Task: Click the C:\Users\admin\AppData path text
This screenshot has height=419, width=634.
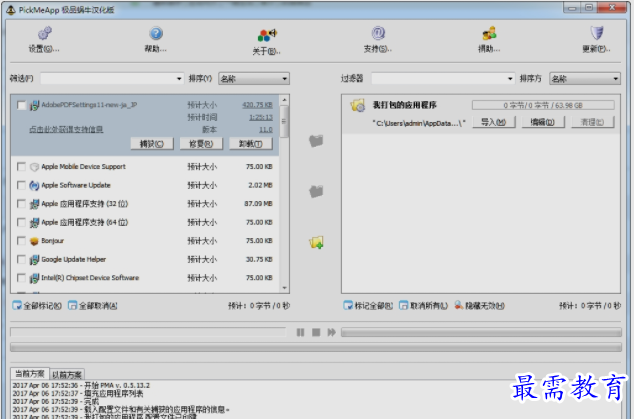Action: pyautogui.click(x=419, y=123)
